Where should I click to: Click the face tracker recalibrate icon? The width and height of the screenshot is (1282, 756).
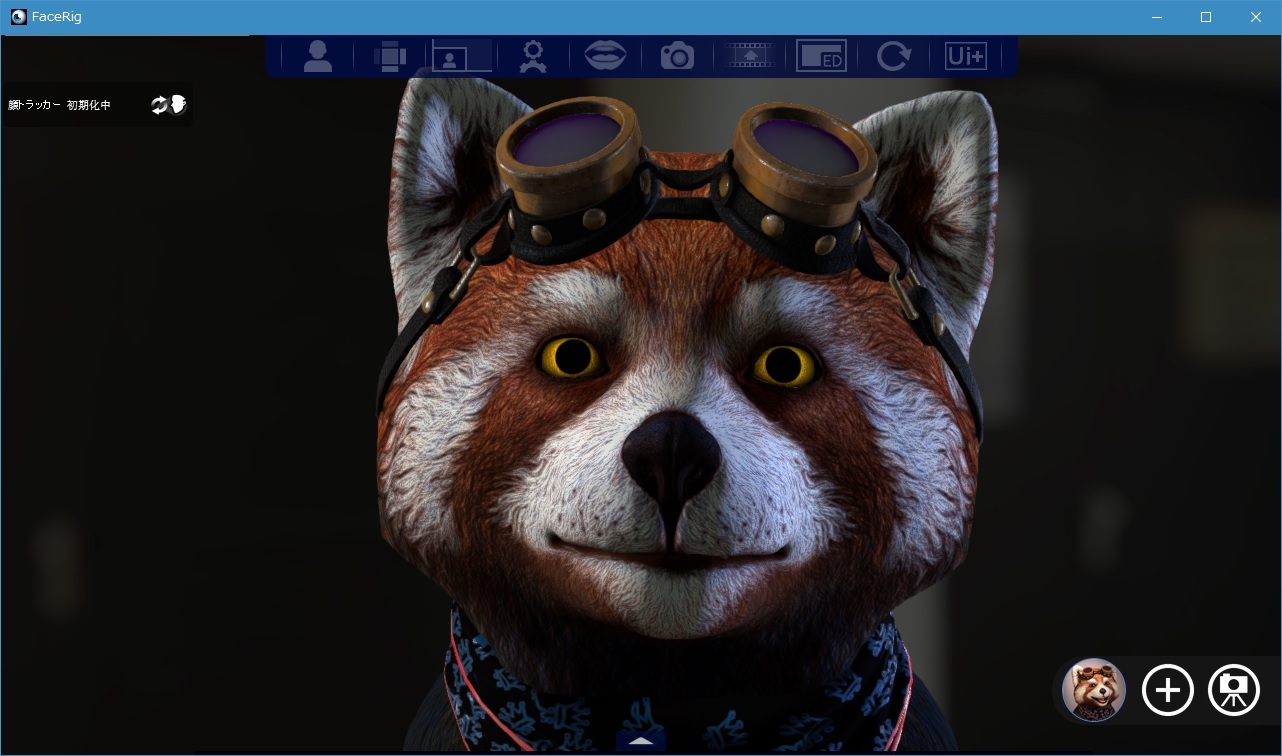click(x=169, y=105)
